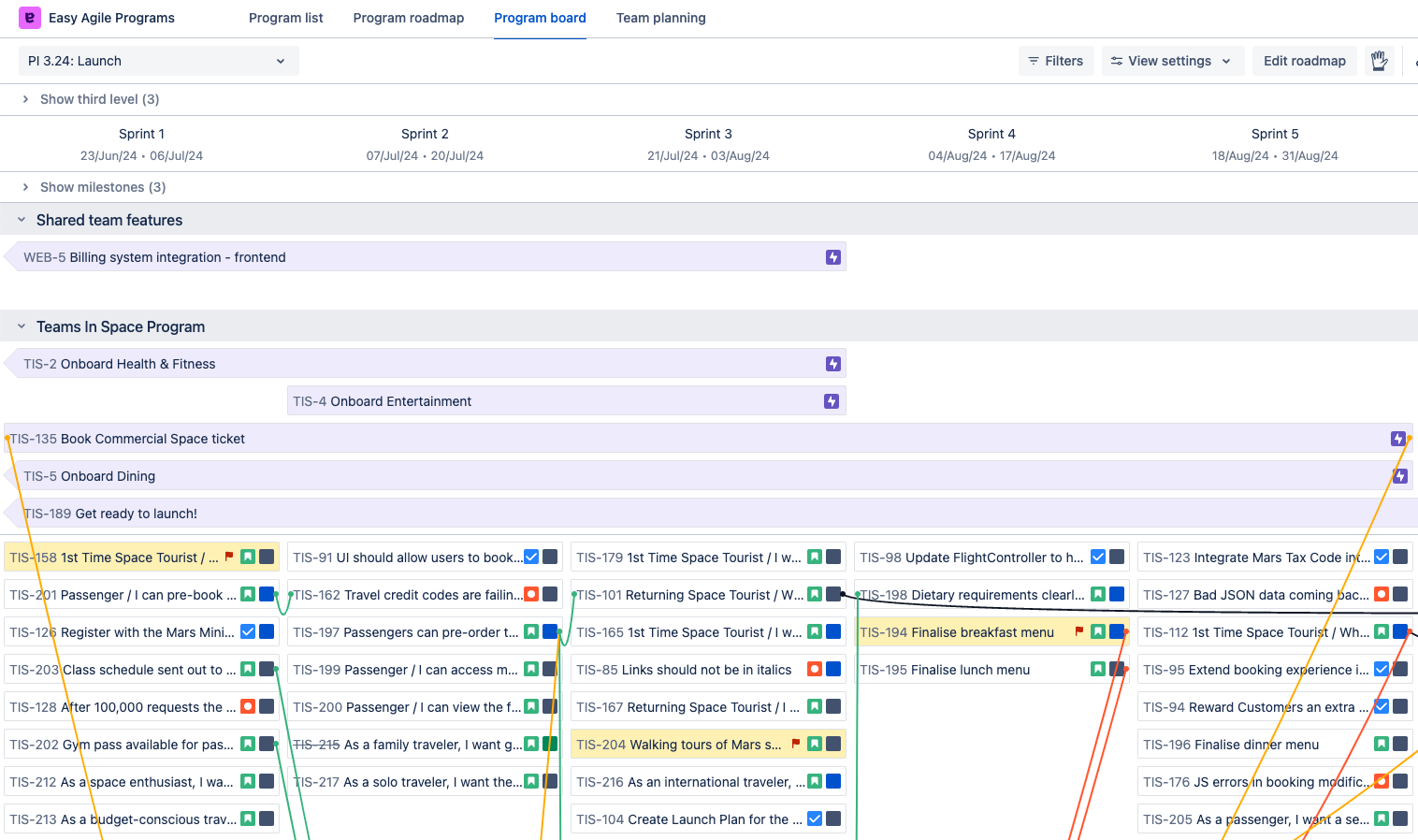Click the Edit roadmap button
This screenshot has width=1418, height=840.
pos(1304,61)
